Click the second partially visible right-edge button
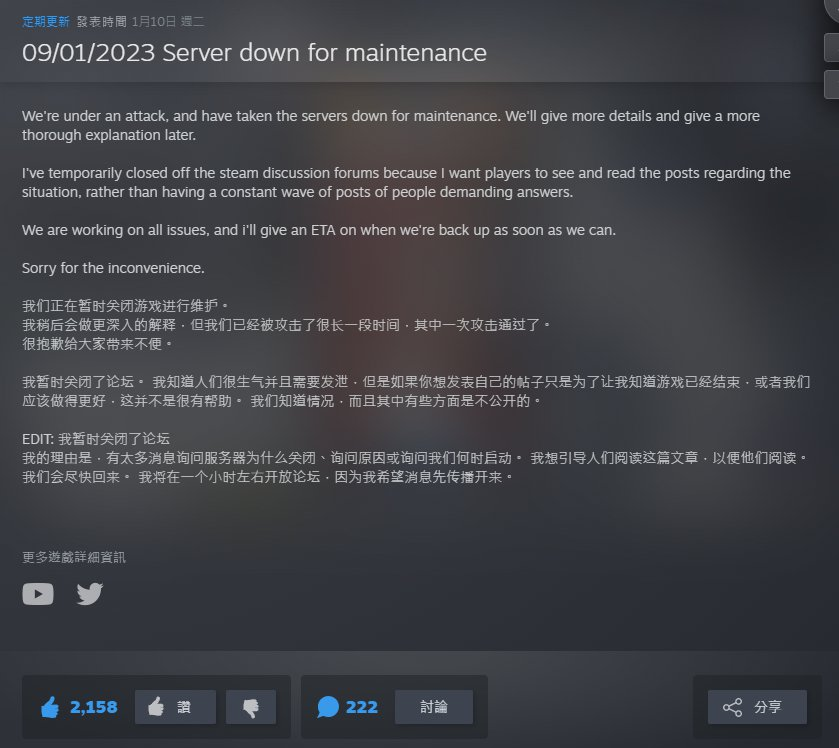839x748 pixels. [832, 47]
